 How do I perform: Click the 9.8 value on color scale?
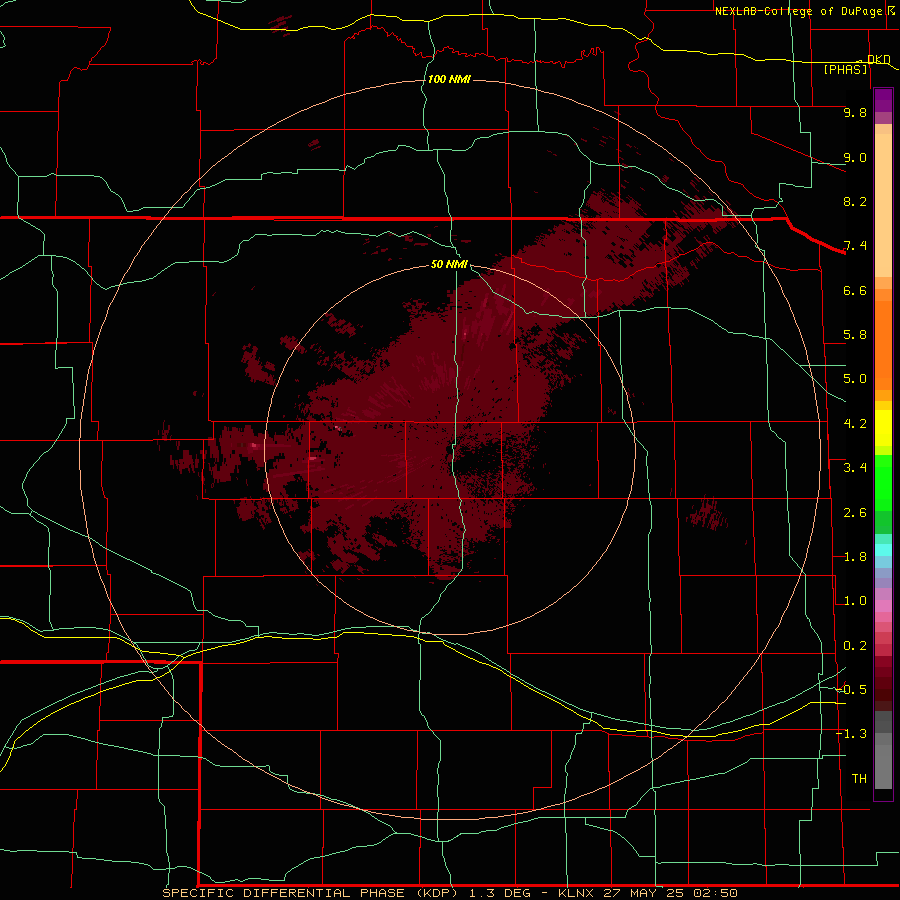855,112
